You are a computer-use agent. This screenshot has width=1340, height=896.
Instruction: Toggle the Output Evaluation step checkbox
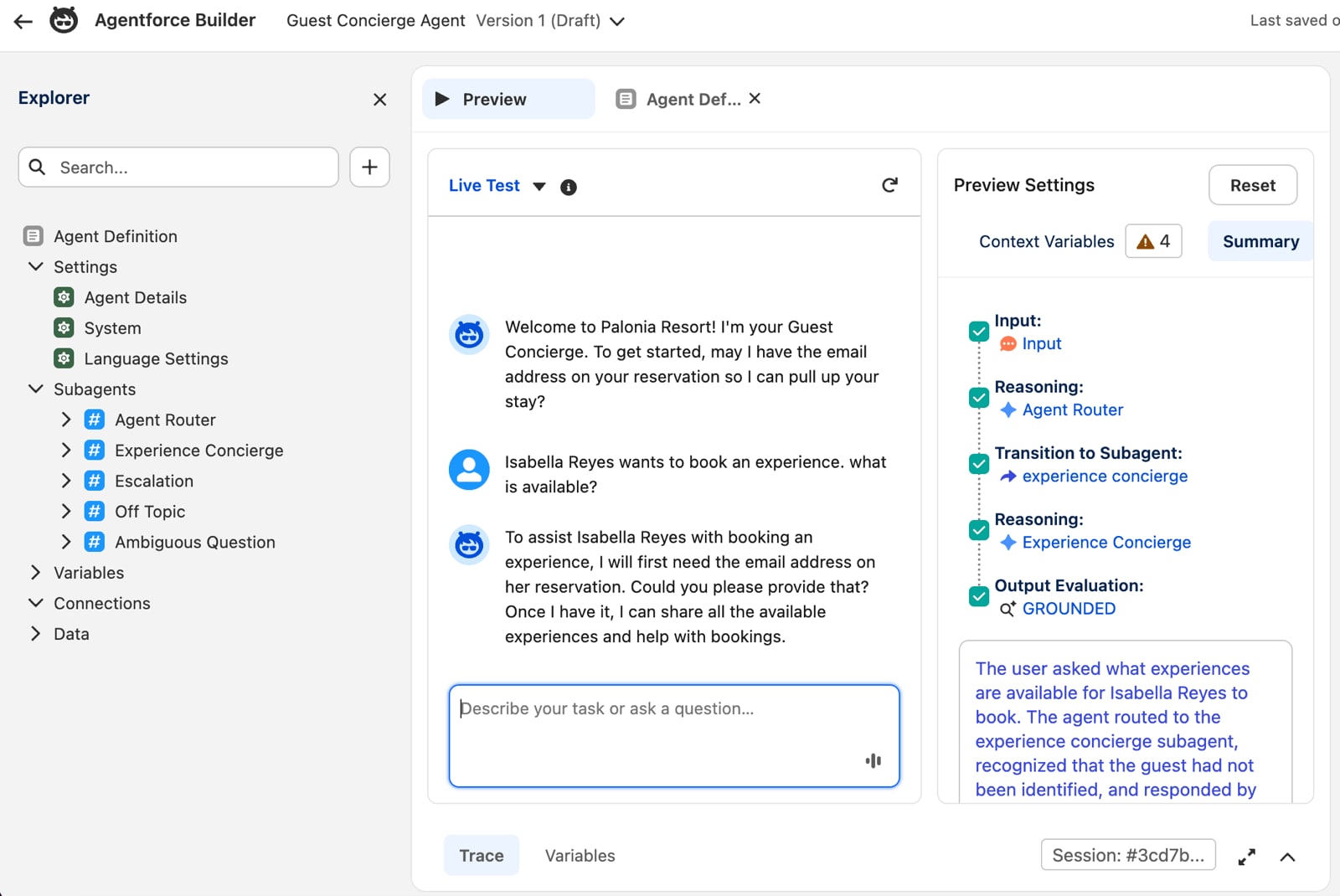click(x=979, y=596)
